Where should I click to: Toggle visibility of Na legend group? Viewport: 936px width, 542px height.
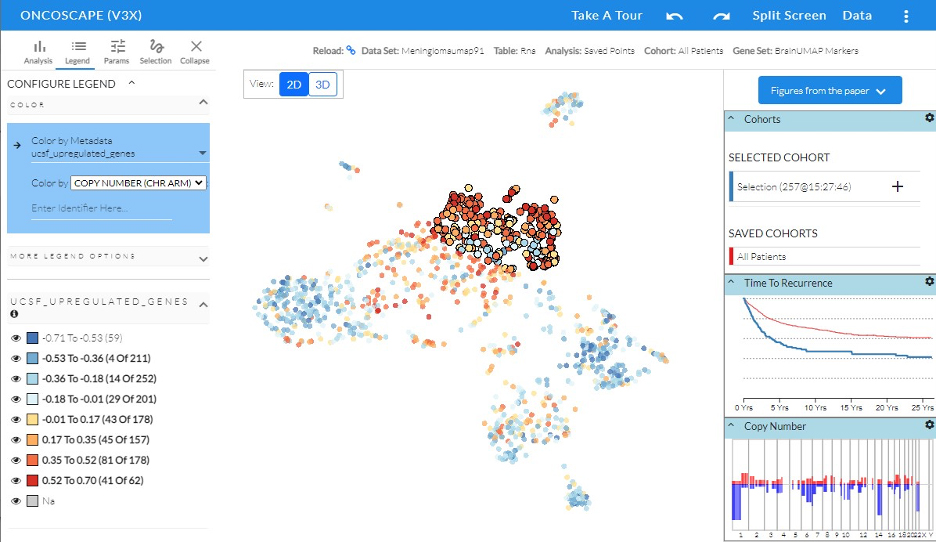tap(16, 500)
